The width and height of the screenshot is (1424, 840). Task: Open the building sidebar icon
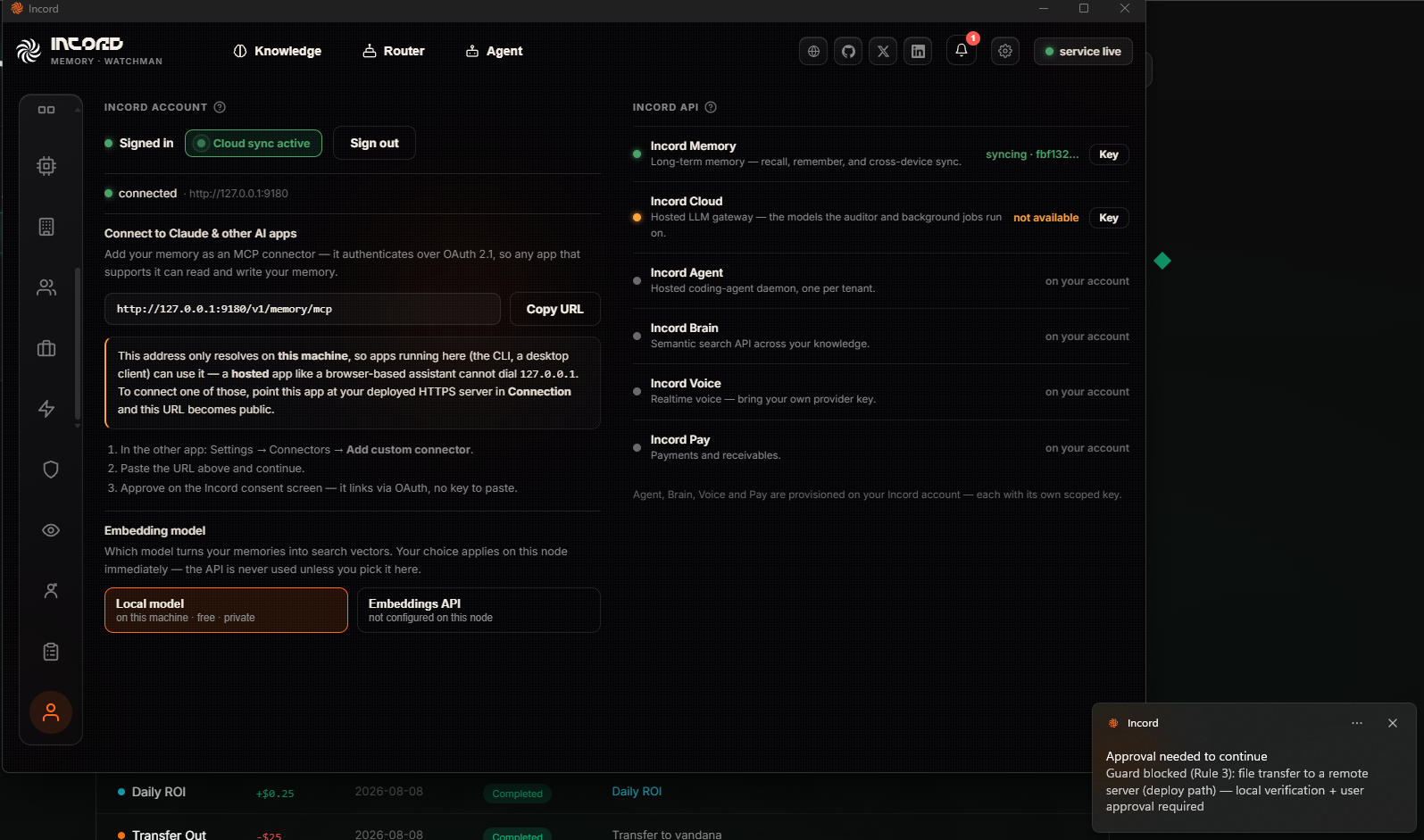click(x=46, y=227)
